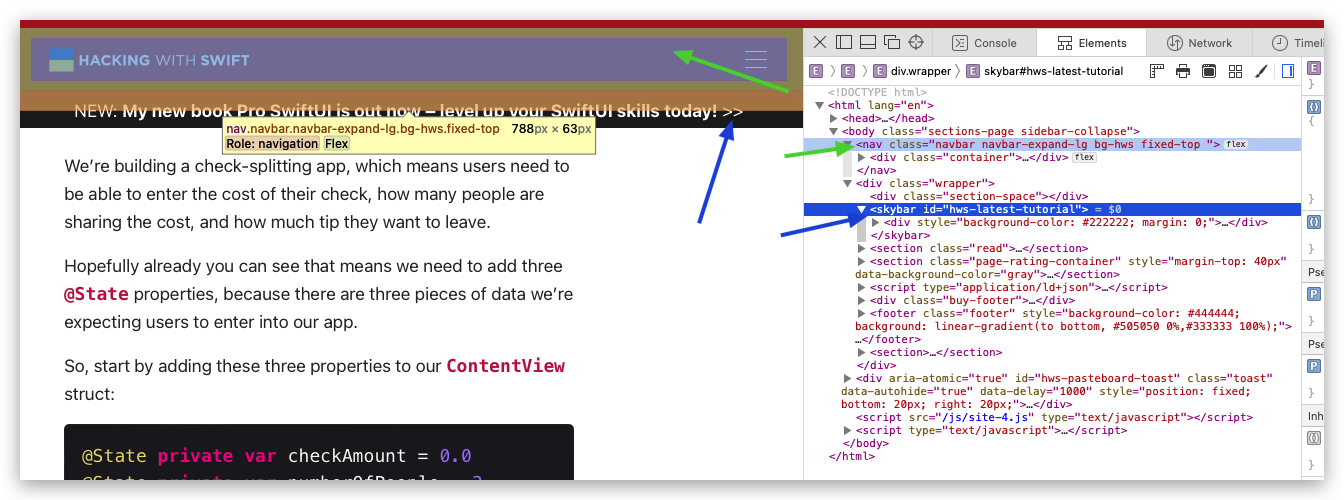This screenshot has height=500, width=1344.
Task: Start element selection with the crosshair icon
Action: pos(915,42)
